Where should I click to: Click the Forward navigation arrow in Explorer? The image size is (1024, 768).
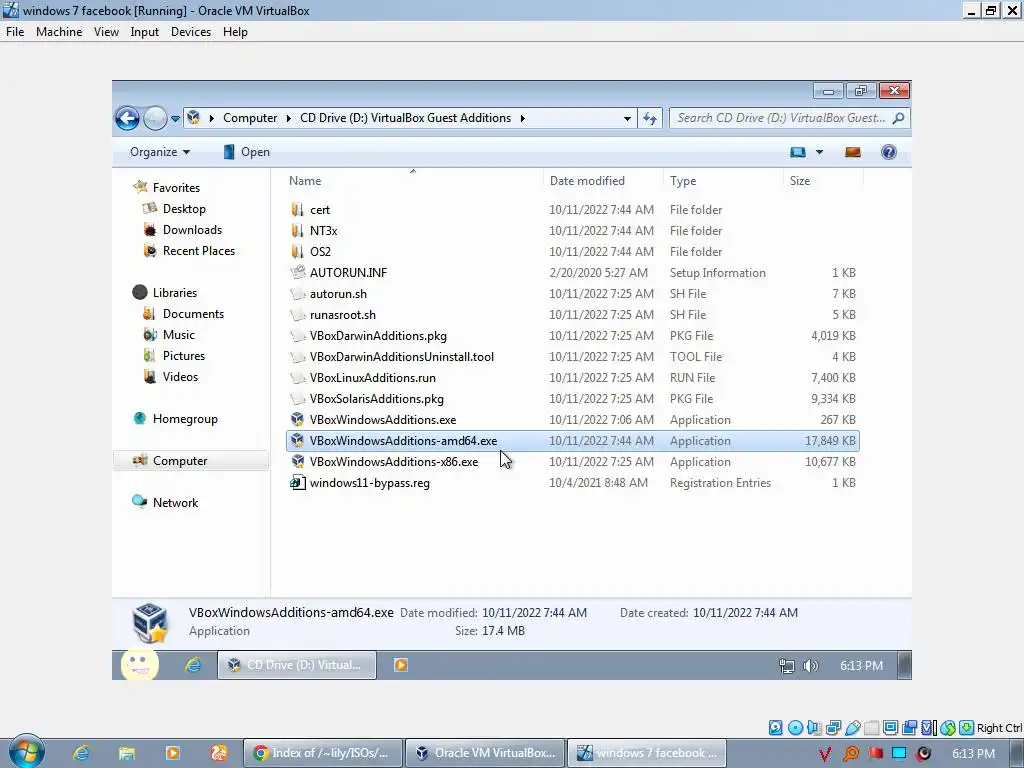click(155, 118)
